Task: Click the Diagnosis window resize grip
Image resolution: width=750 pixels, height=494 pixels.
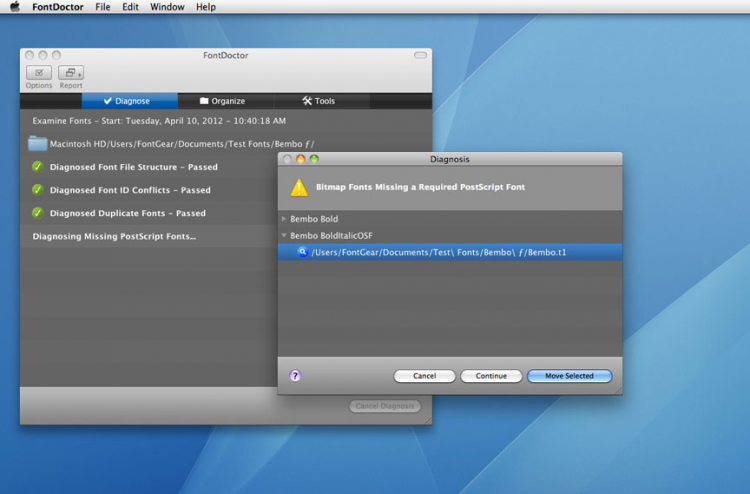Action: 618,391
